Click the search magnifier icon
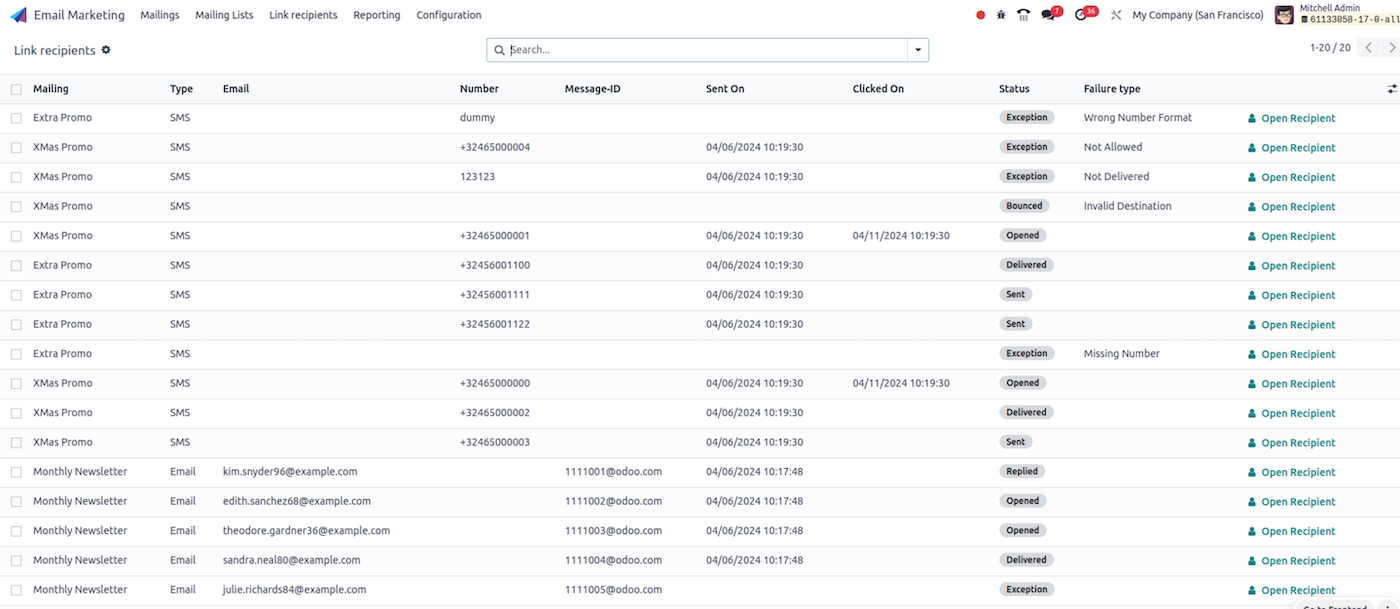The height and width of the screenshot is (609, 1400). [499, 50]
